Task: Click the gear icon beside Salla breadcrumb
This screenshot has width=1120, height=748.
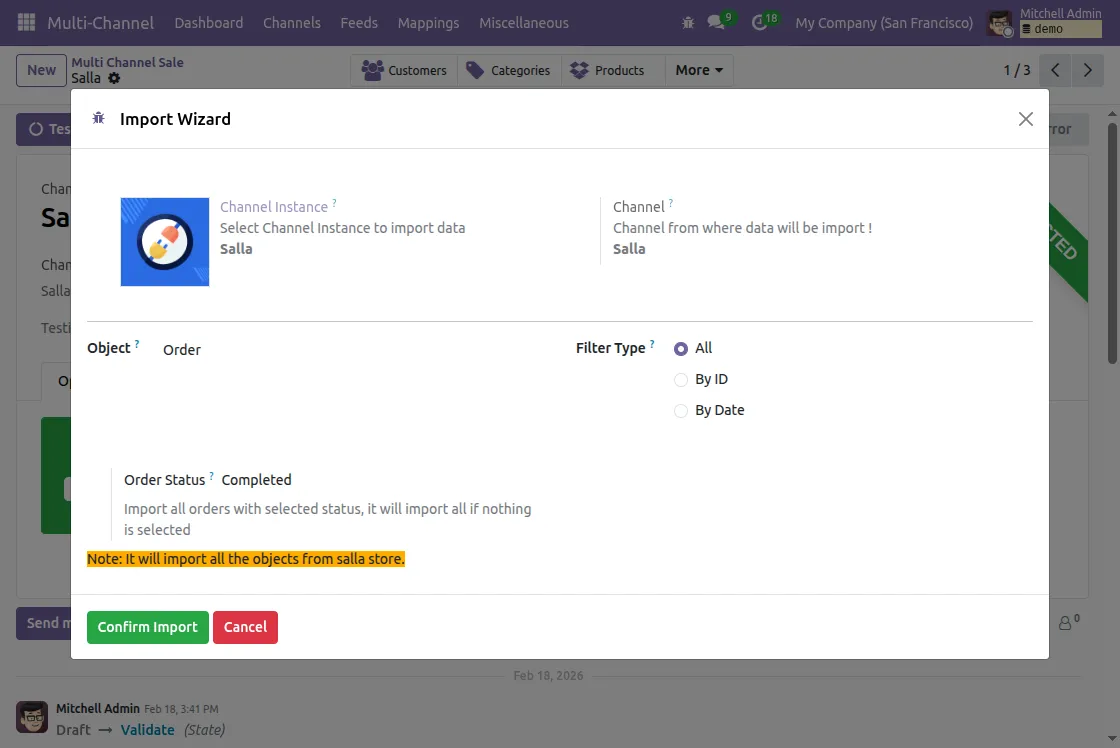Action: tap(113, 77)
